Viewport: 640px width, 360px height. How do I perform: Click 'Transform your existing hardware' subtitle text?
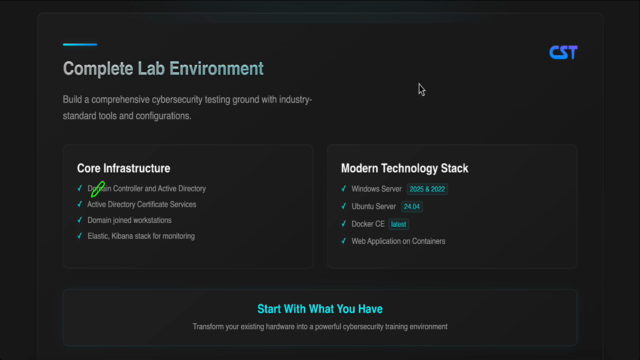(320, 327)
